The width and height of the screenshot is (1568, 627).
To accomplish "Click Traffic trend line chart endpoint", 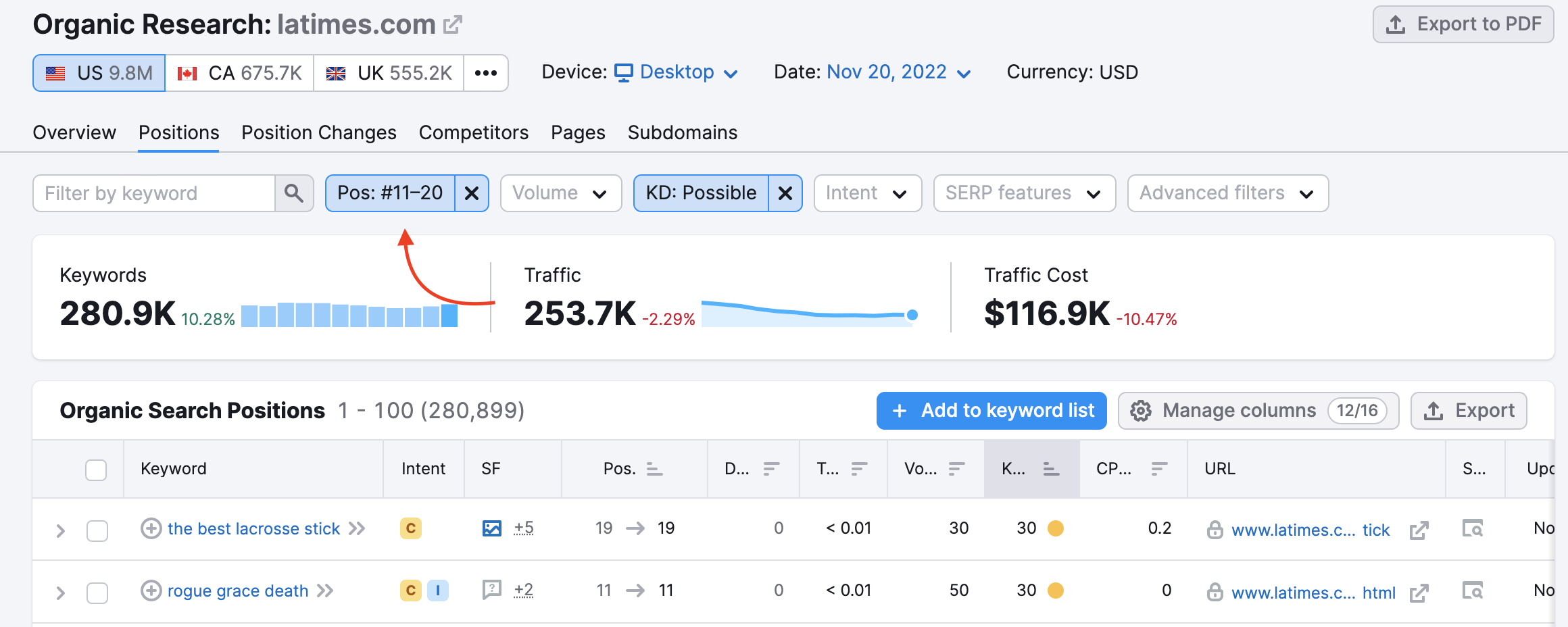I will pos(912,315).
